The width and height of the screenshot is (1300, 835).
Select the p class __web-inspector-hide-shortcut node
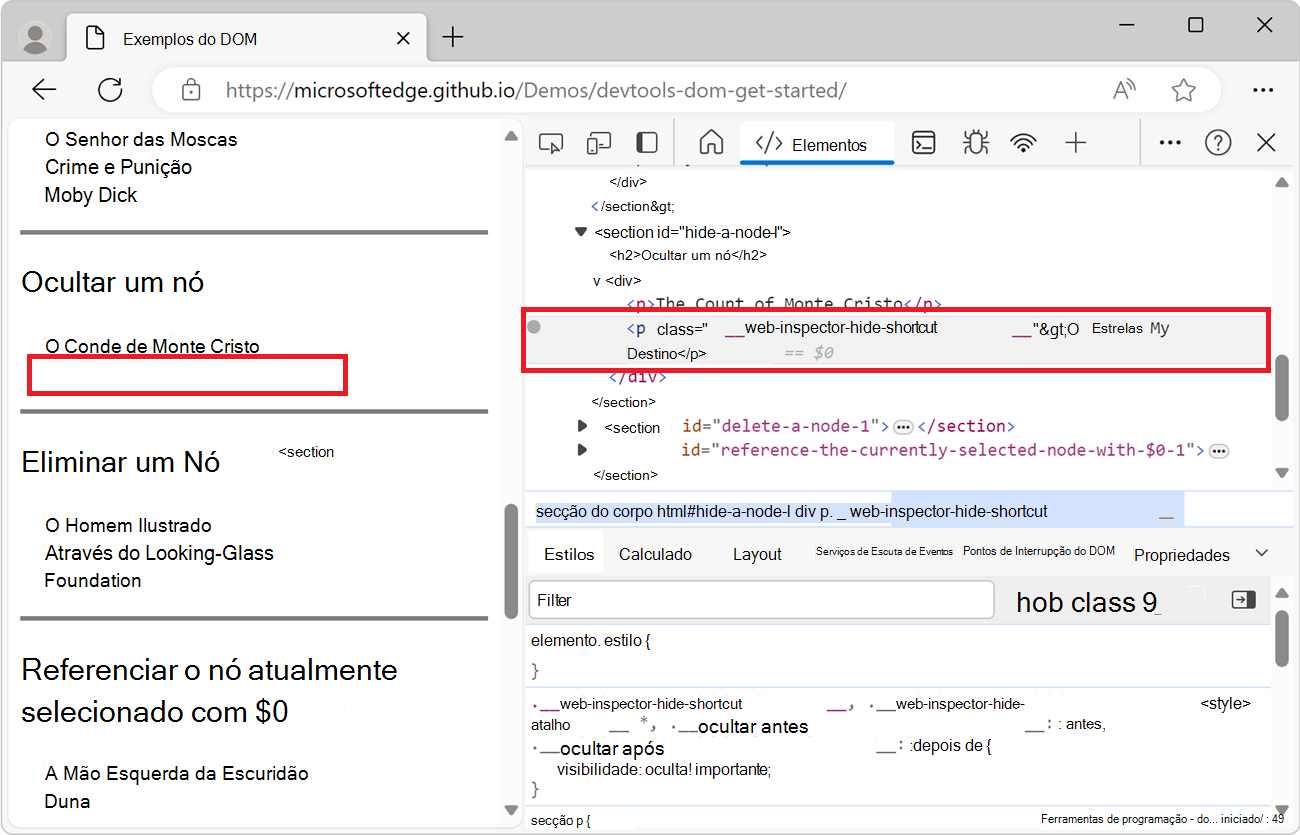point(897,340)
